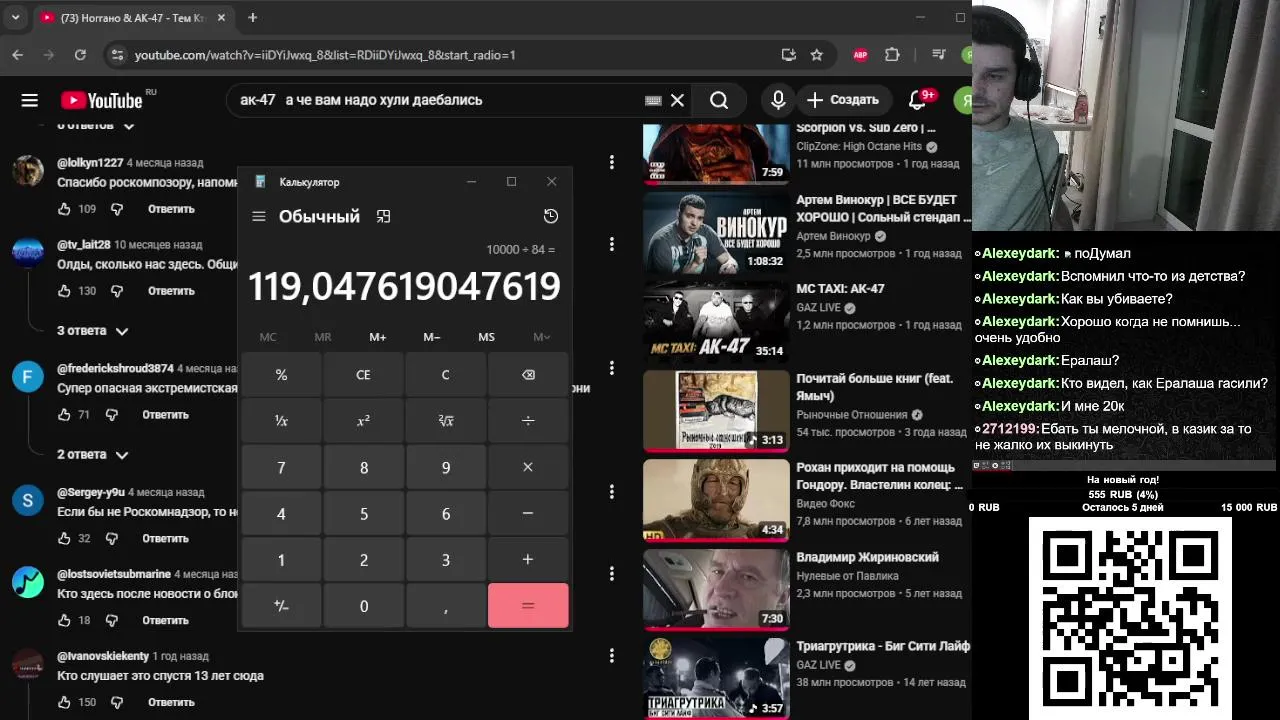
Task: Dislike the comment by @tv_lait28
Action: point(117,291)
